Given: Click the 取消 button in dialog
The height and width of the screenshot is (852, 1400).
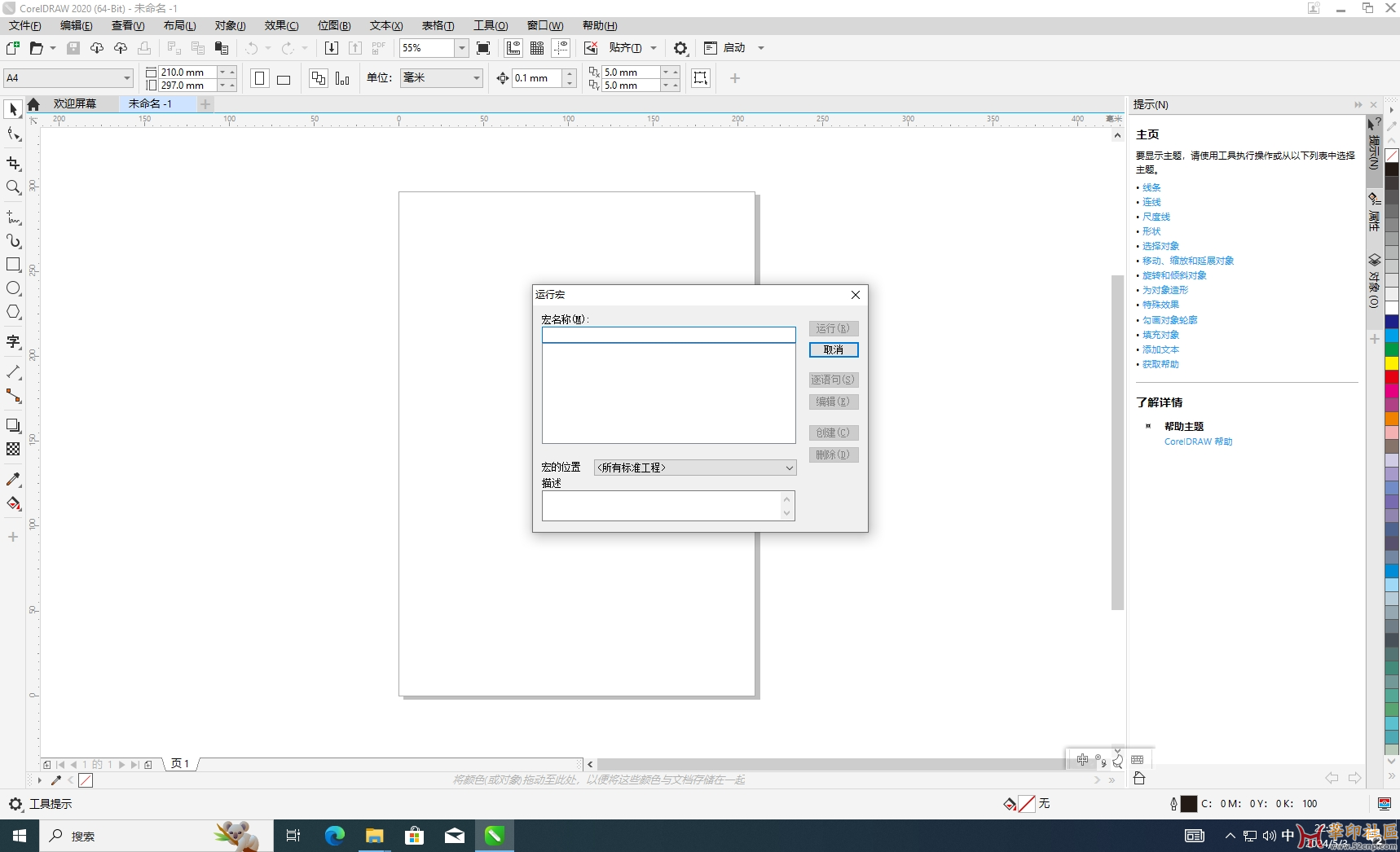Looking at the screenshot, I should click(x=833, y=350).
